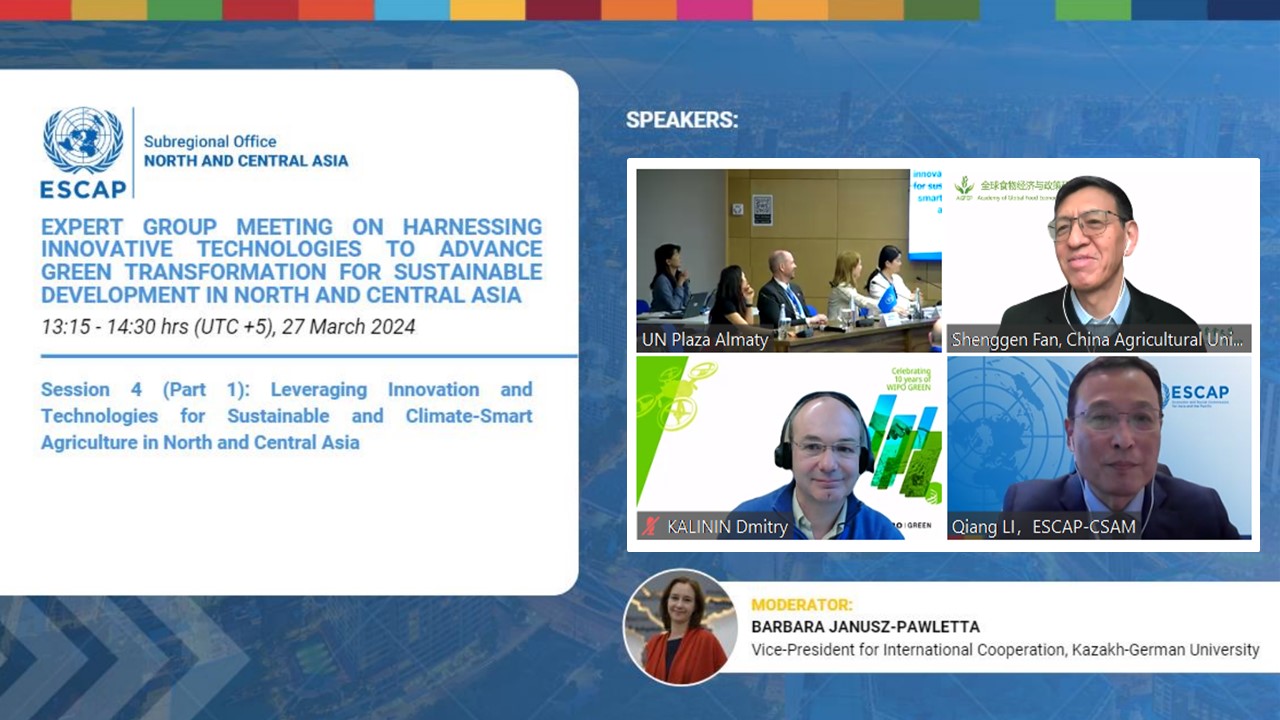The width and height of the screenshot is (1280, 720).
Task: Click the Session 4 (Part 1) description text
Action: pyautogui.click(x=287, y=416)
